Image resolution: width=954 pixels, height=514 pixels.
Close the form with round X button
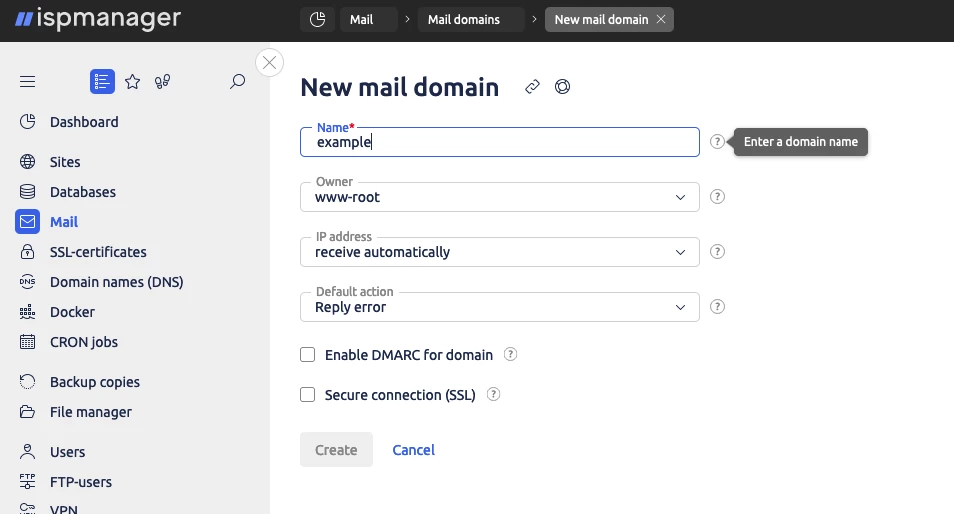tap(270, 63)
